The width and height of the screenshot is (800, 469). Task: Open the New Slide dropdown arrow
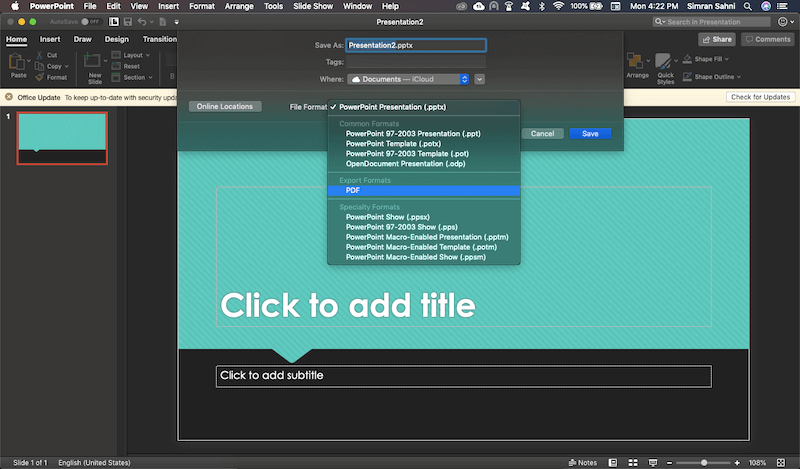[106, 61]
